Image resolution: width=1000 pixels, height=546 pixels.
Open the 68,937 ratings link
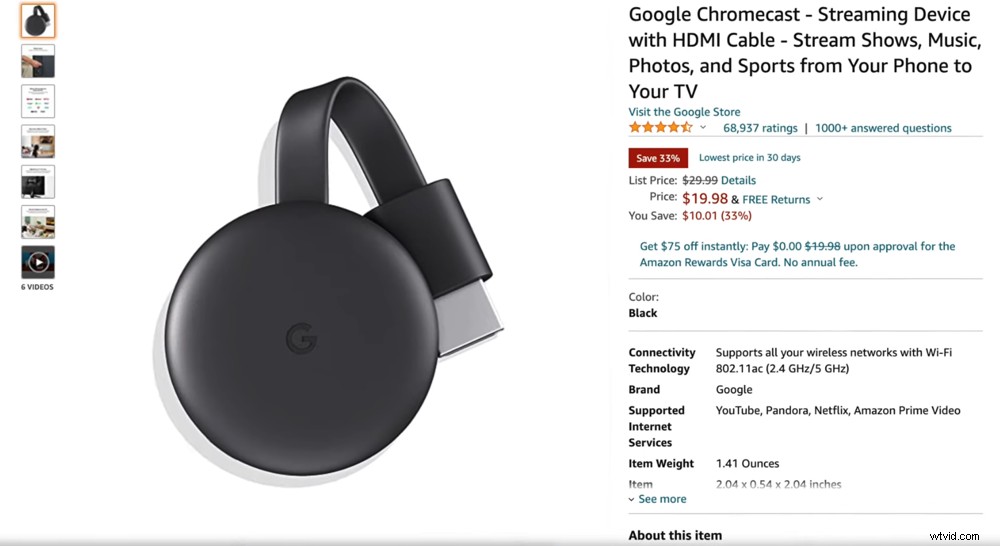coord(760,128)
